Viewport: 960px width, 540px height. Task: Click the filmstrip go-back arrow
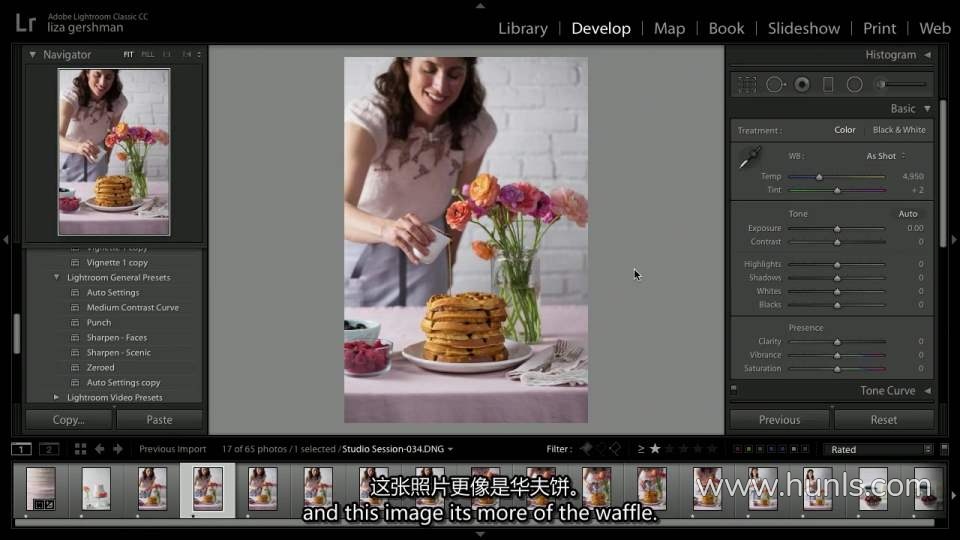pos(100,449)
